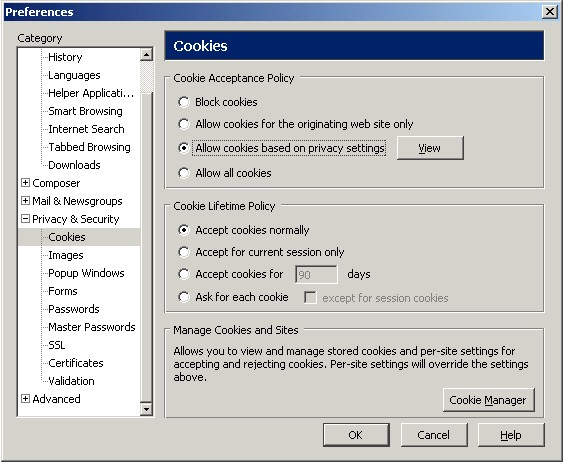Click the days input field showing 90
The height and width of the screenshot is (464, 563).
pyautogui.click(x=316, y=275)
